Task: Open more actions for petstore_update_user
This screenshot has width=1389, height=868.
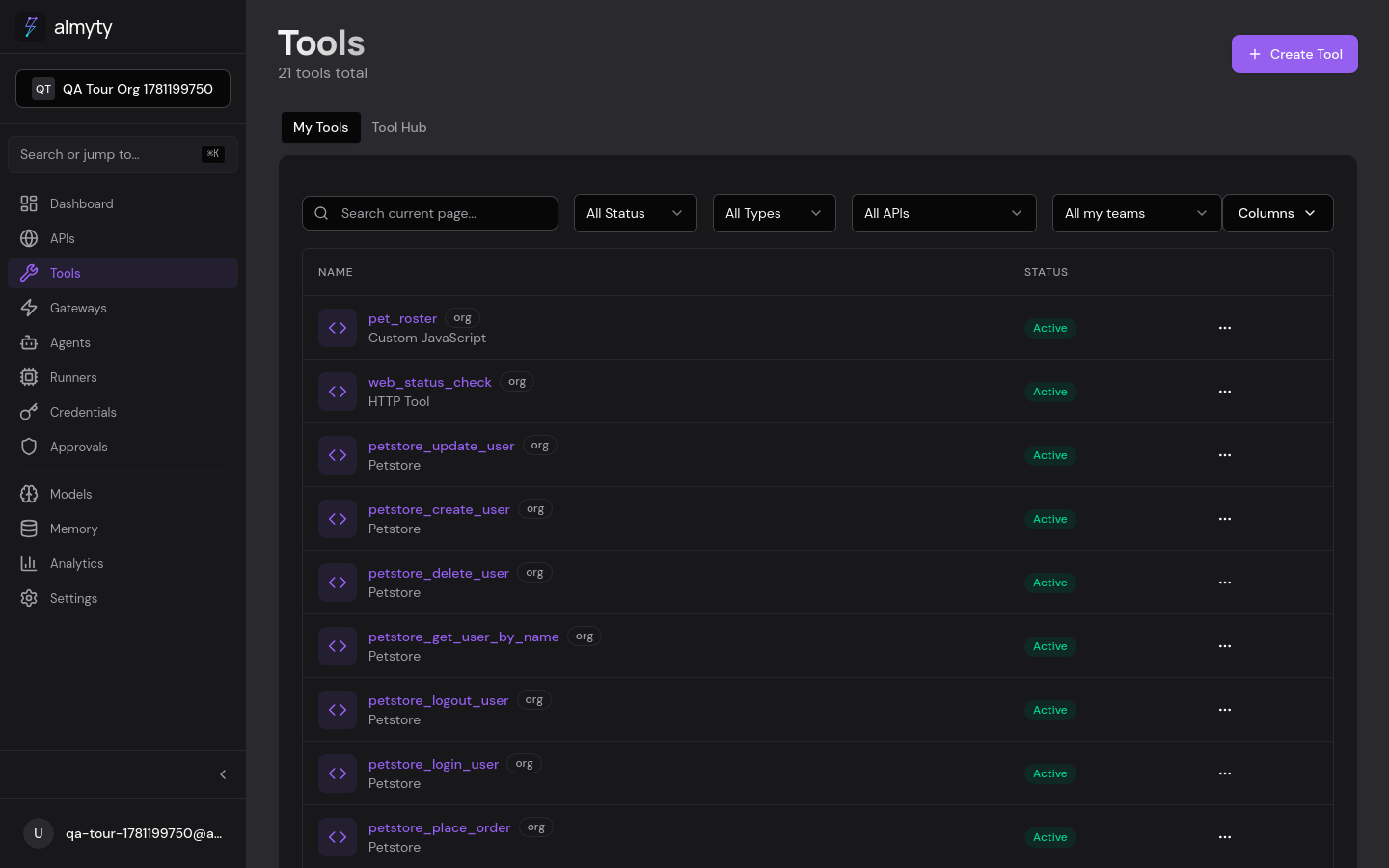Action: coord(1225,455)
